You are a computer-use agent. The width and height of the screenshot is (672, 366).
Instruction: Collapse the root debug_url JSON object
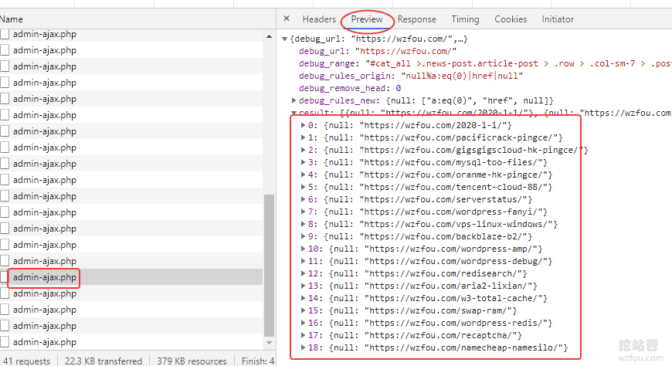point(285,39)
